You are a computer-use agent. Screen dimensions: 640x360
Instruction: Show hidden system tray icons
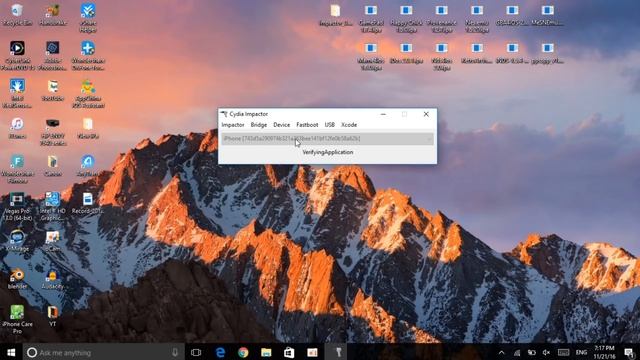click(502, 353)
